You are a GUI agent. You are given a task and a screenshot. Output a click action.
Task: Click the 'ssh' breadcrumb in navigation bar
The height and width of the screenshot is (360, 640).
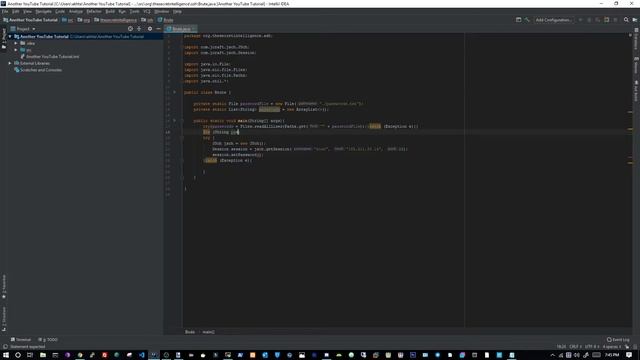tap(147, 20)
